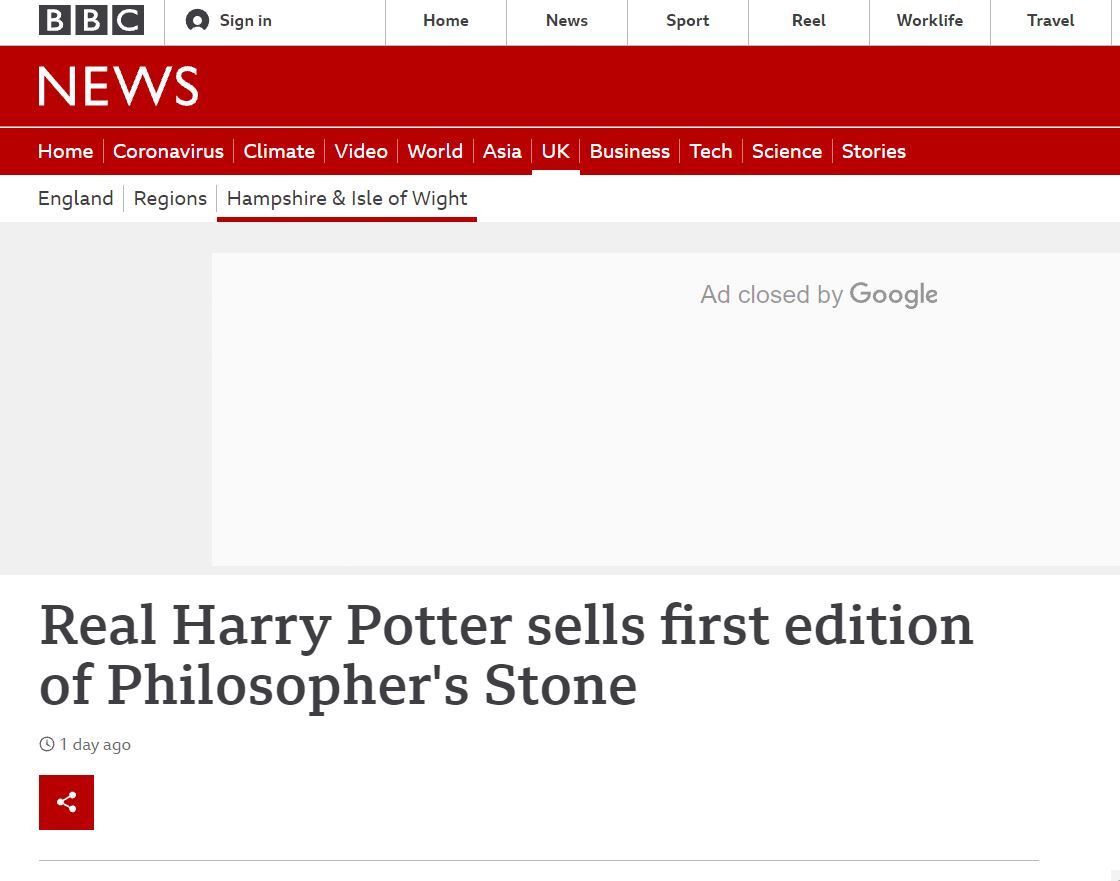Click the Harry Potter article headline
Viewport: 1120px width, 881px height.
(x=506, y=654)
